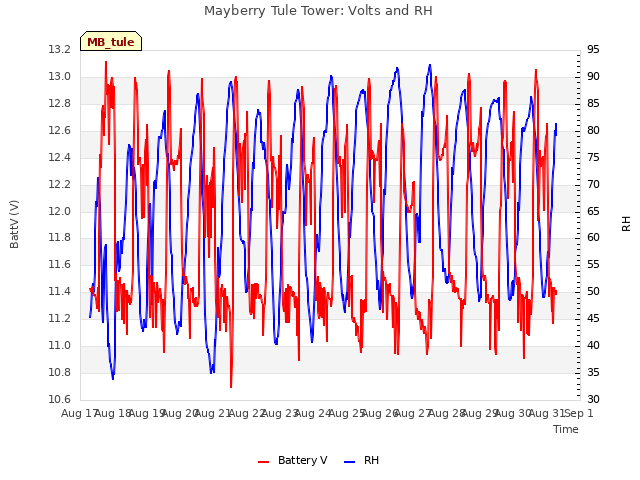The height and width of the screenshot is (480, 640).
Task: Click the 12.8 left axis tick label
Action: point(60,103)
